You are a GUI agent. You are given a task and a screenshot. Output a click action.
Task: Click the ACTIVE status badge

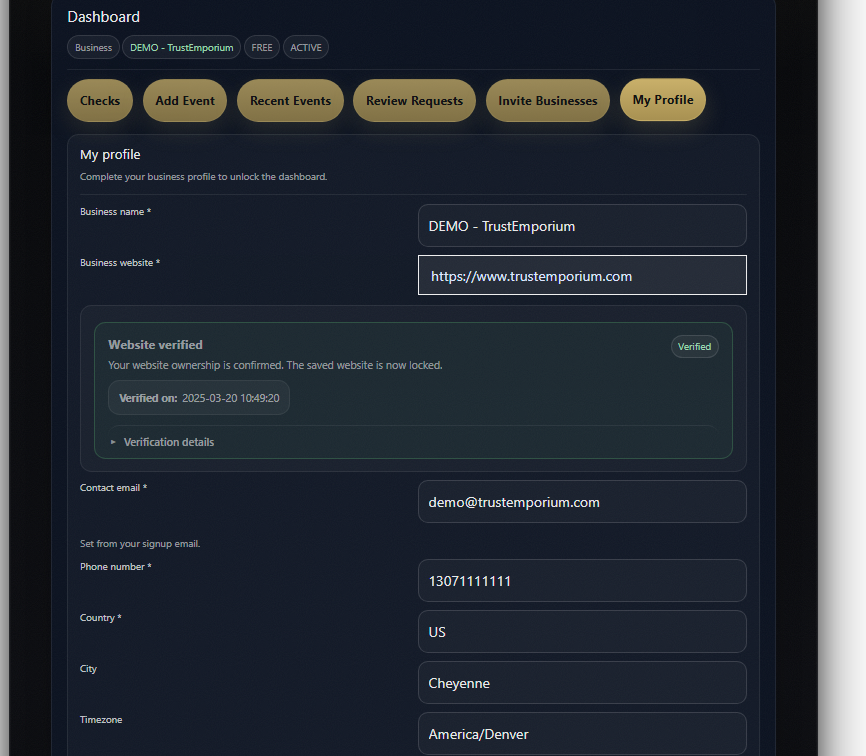306,47
